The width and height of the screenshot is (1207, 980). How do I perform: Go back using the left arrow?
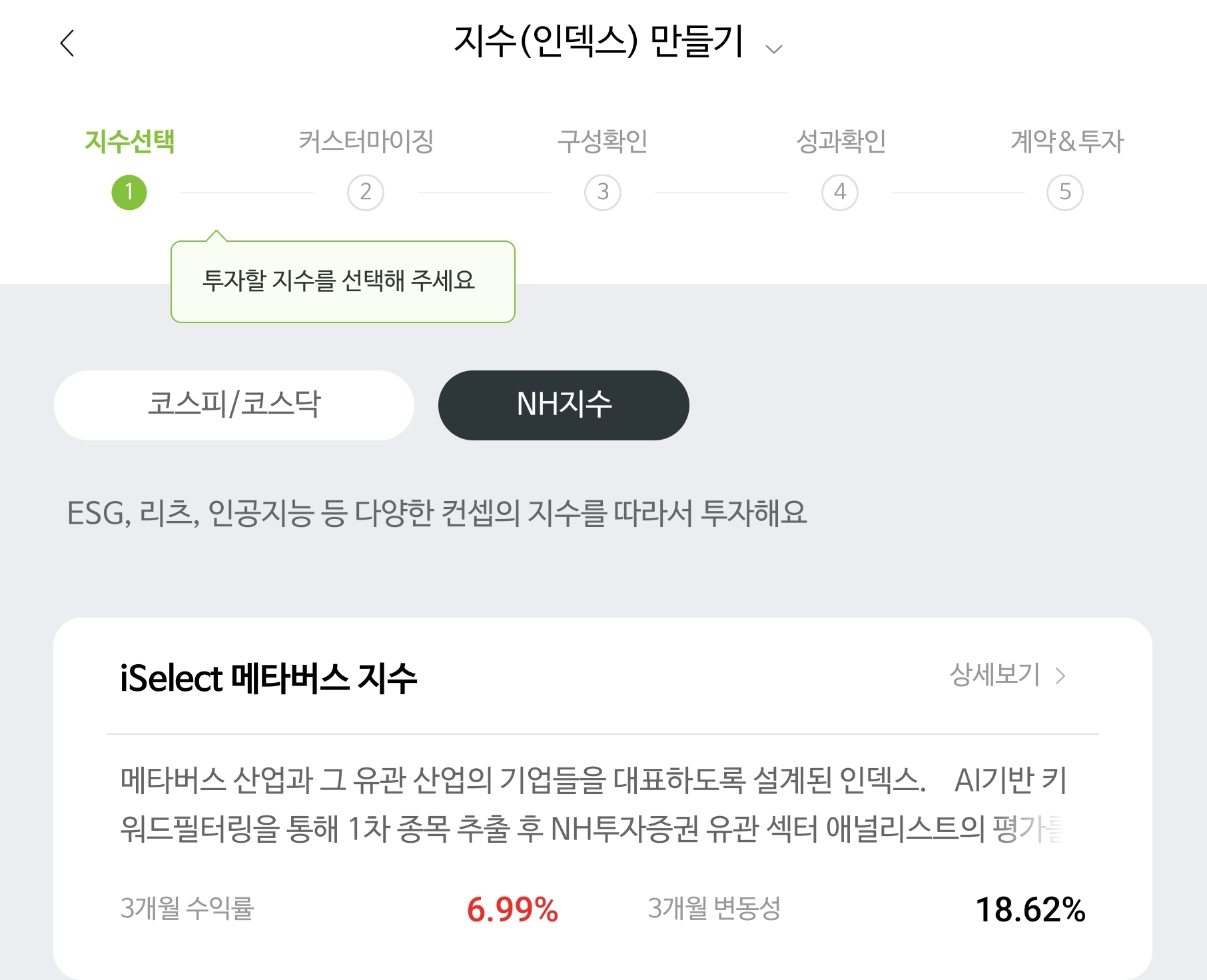pyautogui.click(x=67, y=43)
